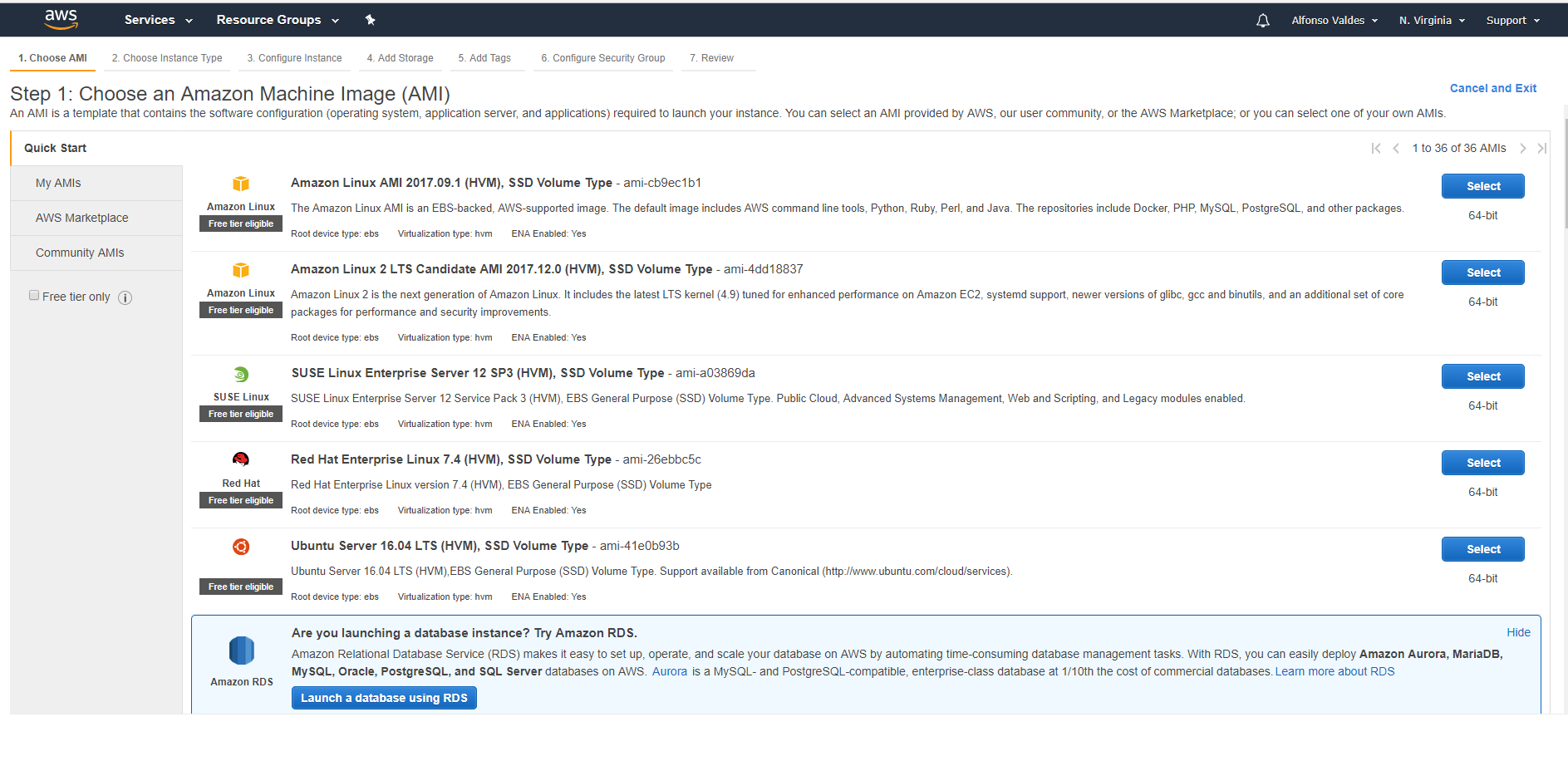The image size is (1568, 761).
Task: Select Red Hat Enterprise Linux 7.4
Action: pos(1482,463)
